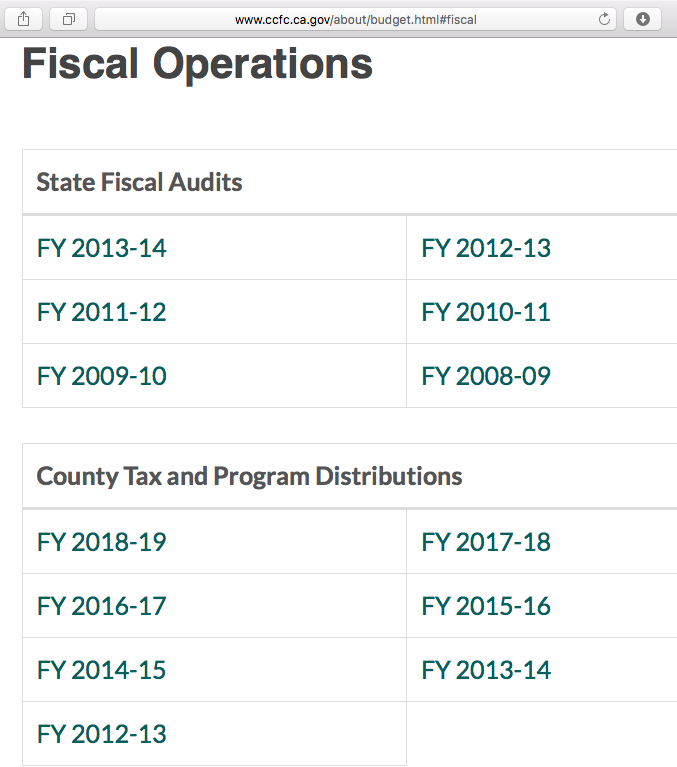Open State Fiscal Audit FY 2011-12
This screenshot has width=677, height=767.
click(x=102, y=312)
